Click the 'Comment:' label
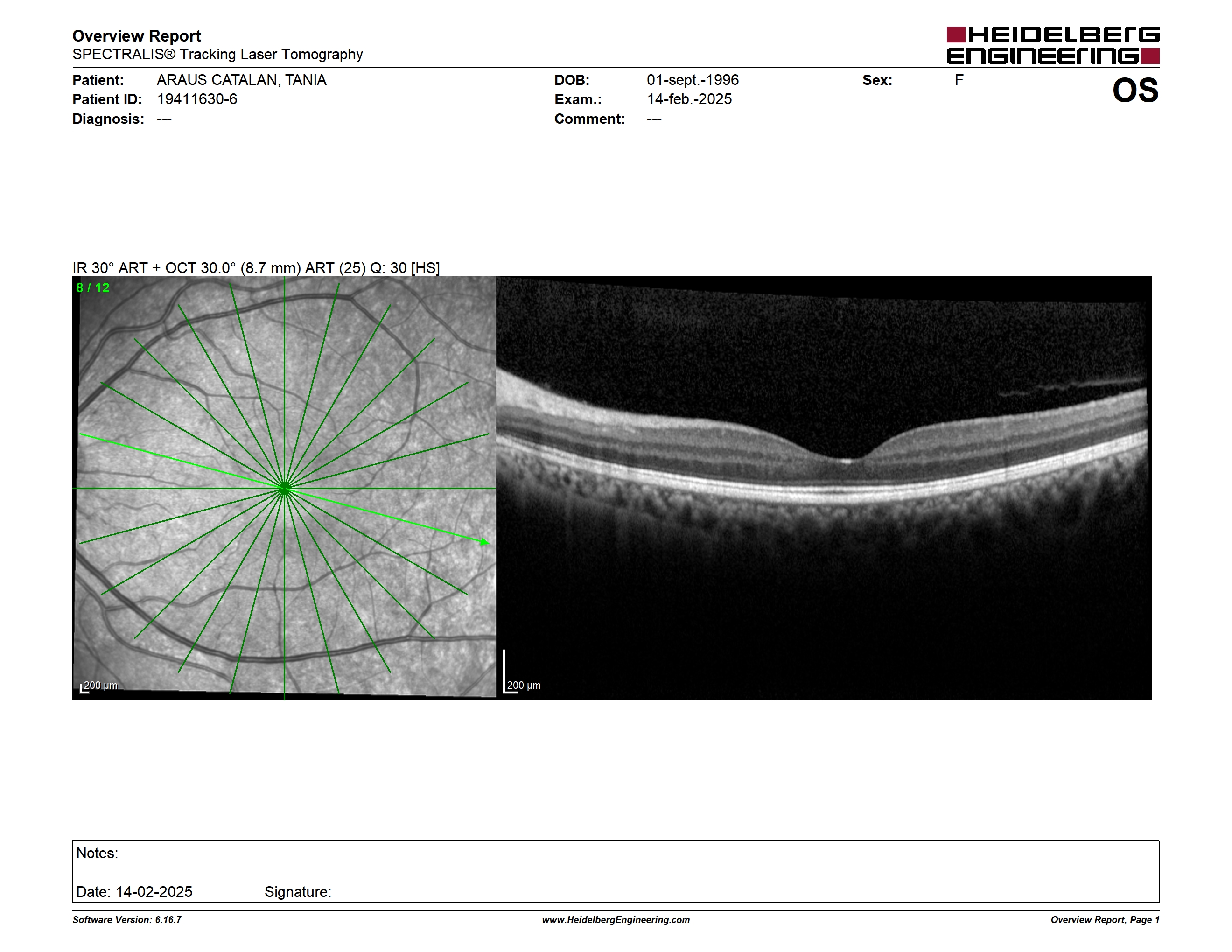The image size is (1232, 952). click(x=589, y=119)
